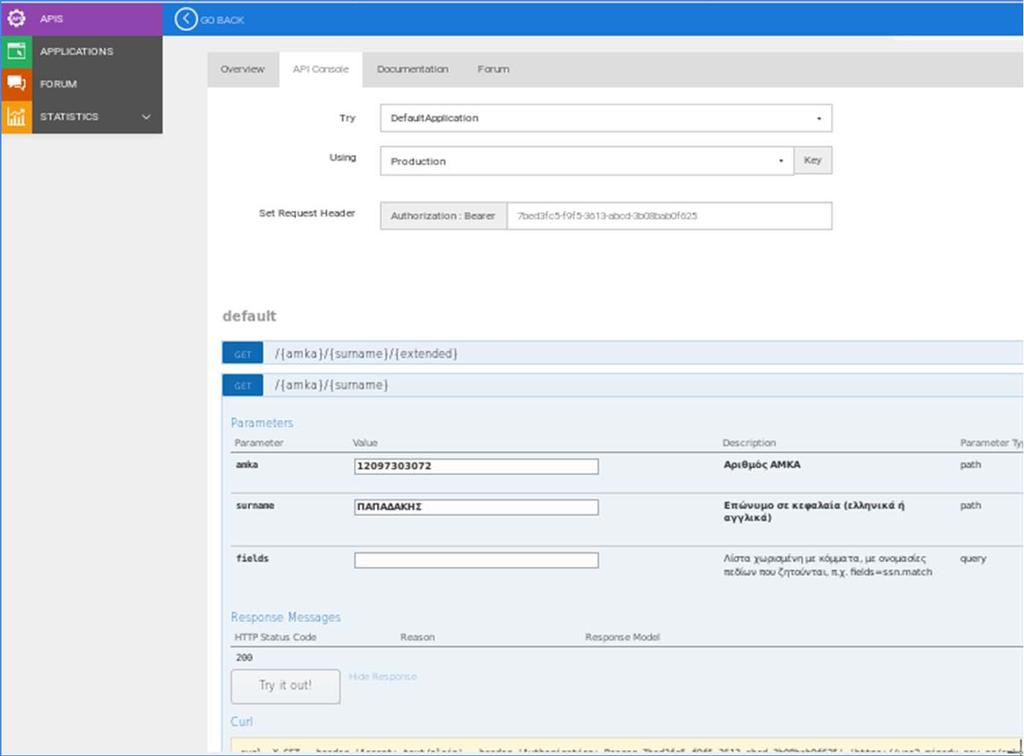Expand the Statistics sidebar chevron
This screenshot has height=756, width=1024.
[x=146, y=117]
